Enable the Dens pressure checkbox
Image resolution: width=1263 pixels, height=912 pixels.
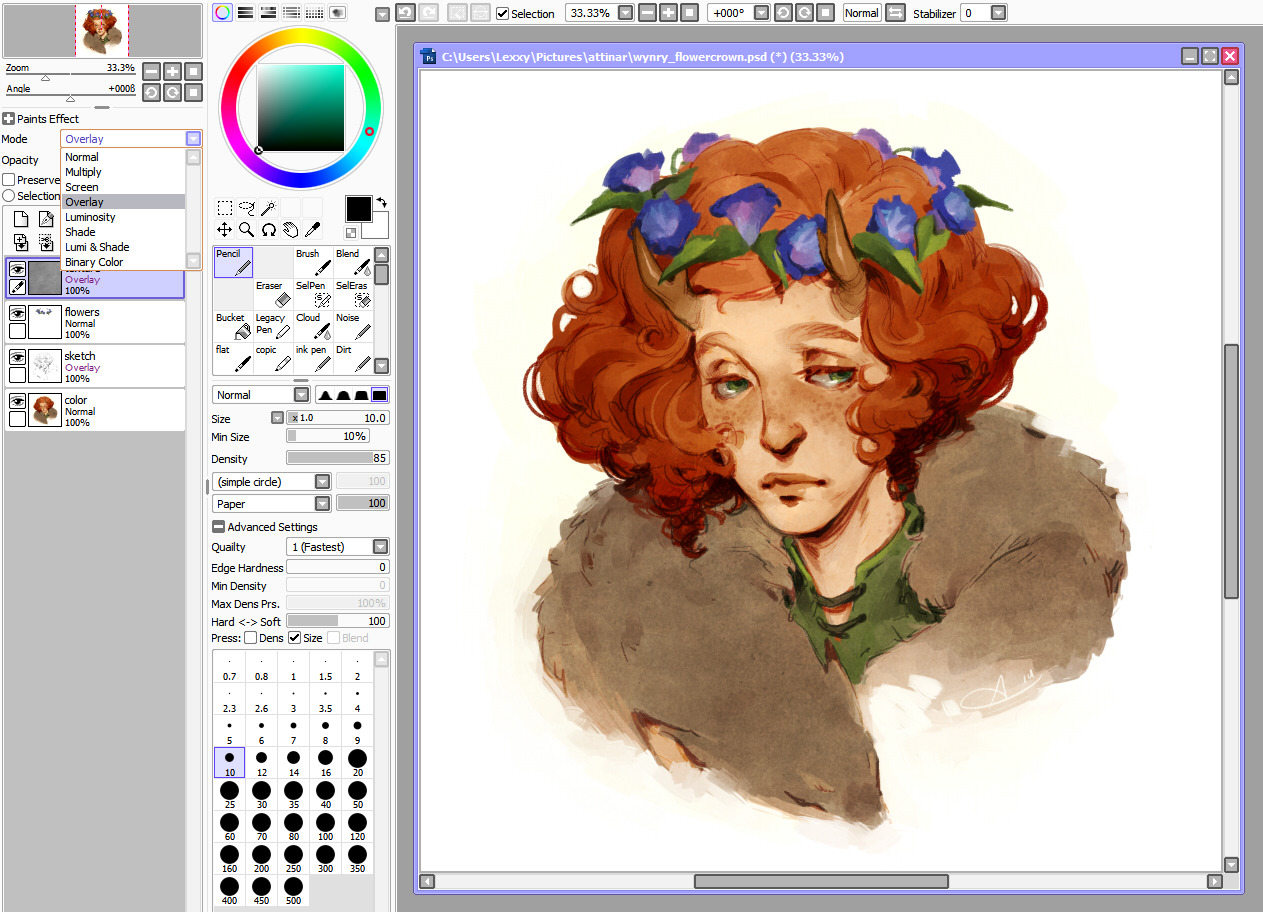coord(251,638)
